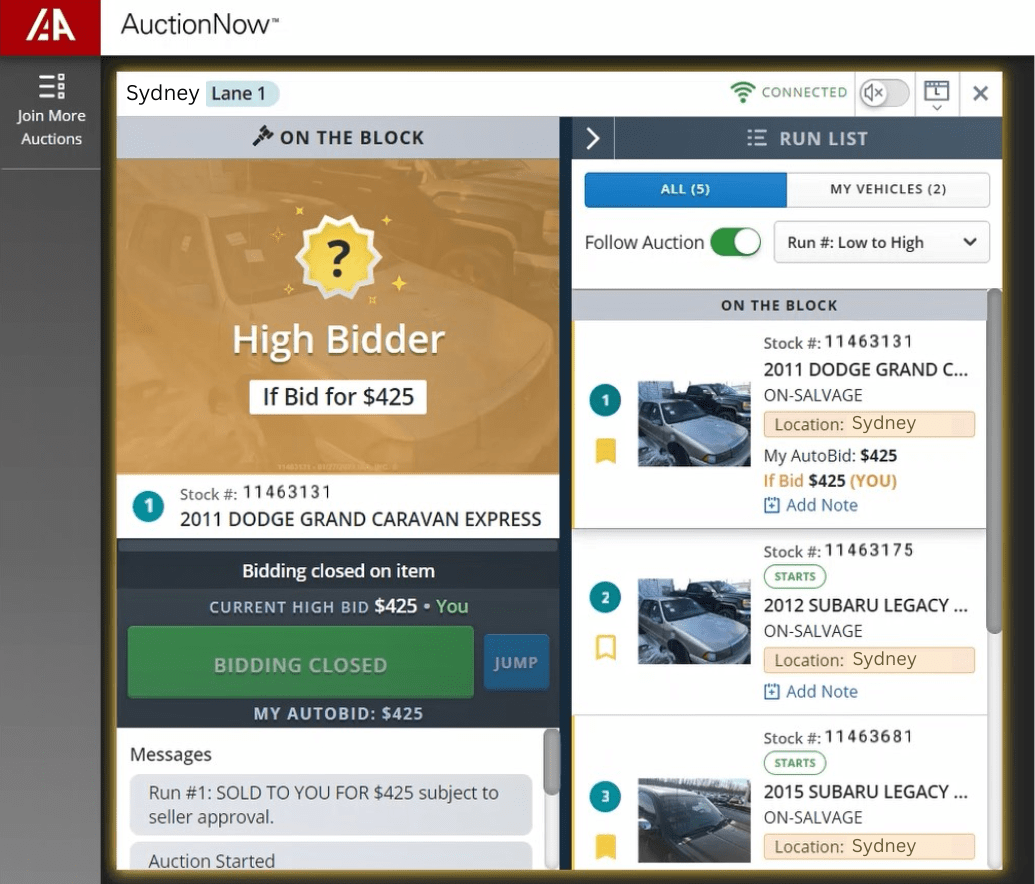Click Add Note under 2011 Dodge listing
The image size is (1035, 884).
[x=811, y=505]
